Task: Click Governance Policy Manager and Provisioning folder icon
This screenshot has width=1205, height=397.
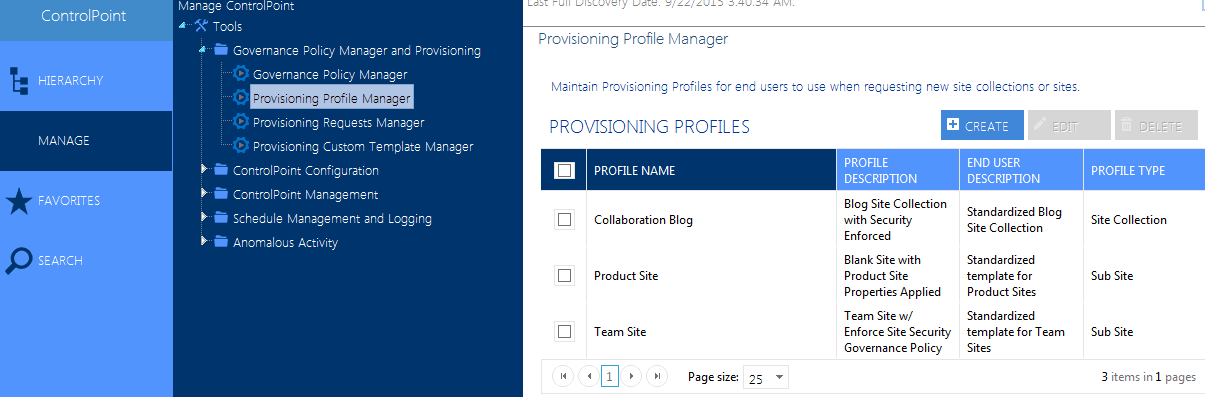Action: [221, 50]
